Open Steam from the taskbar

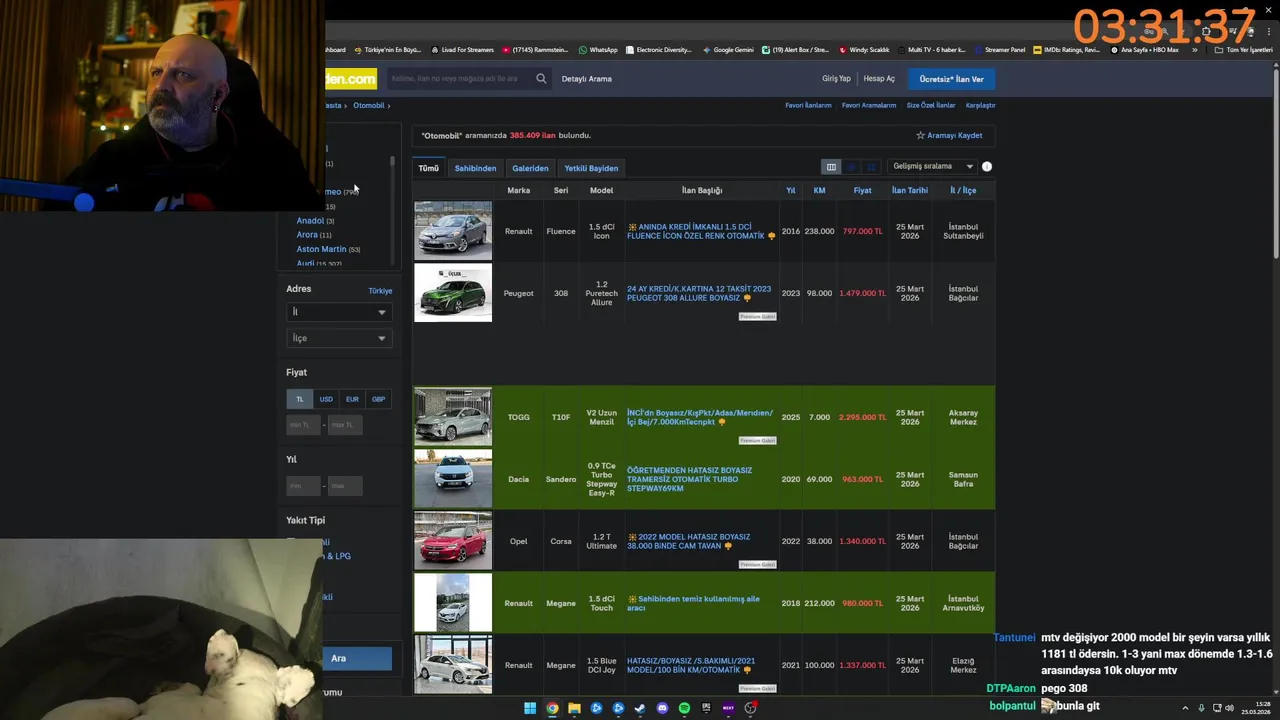point(640,708)
